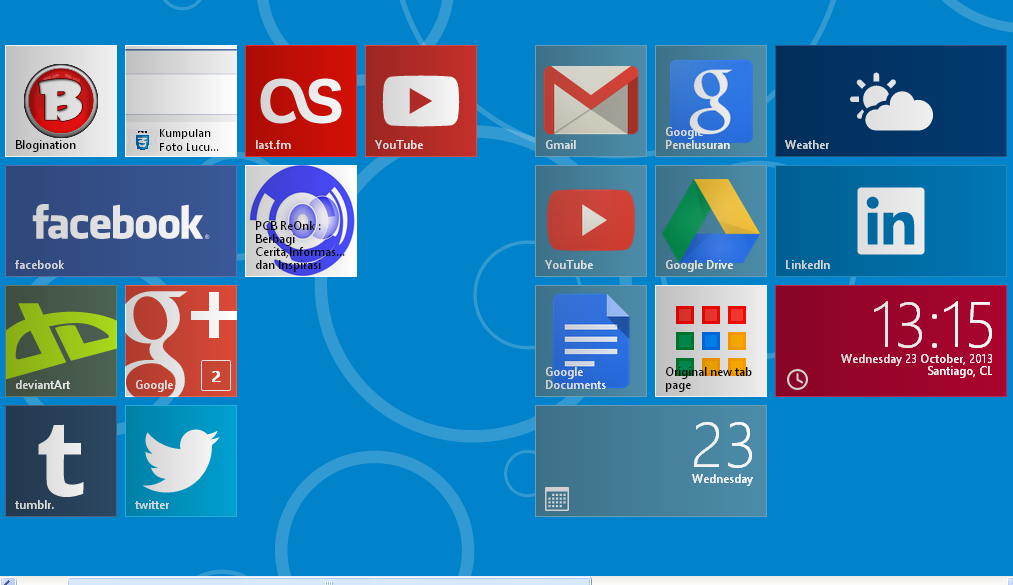Open the Gmail tile
This screenshot has height=585, width=1013.
[x=591, y=101]
